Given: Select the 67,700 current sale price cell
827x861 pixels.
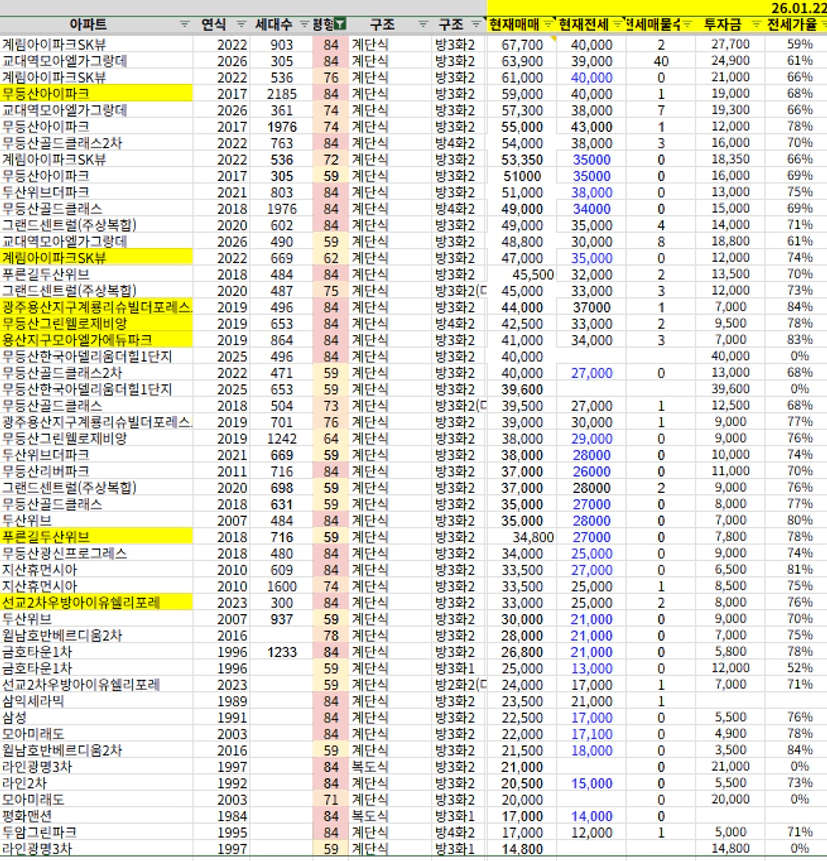Looking at the screenshot, I should [522, 44].
